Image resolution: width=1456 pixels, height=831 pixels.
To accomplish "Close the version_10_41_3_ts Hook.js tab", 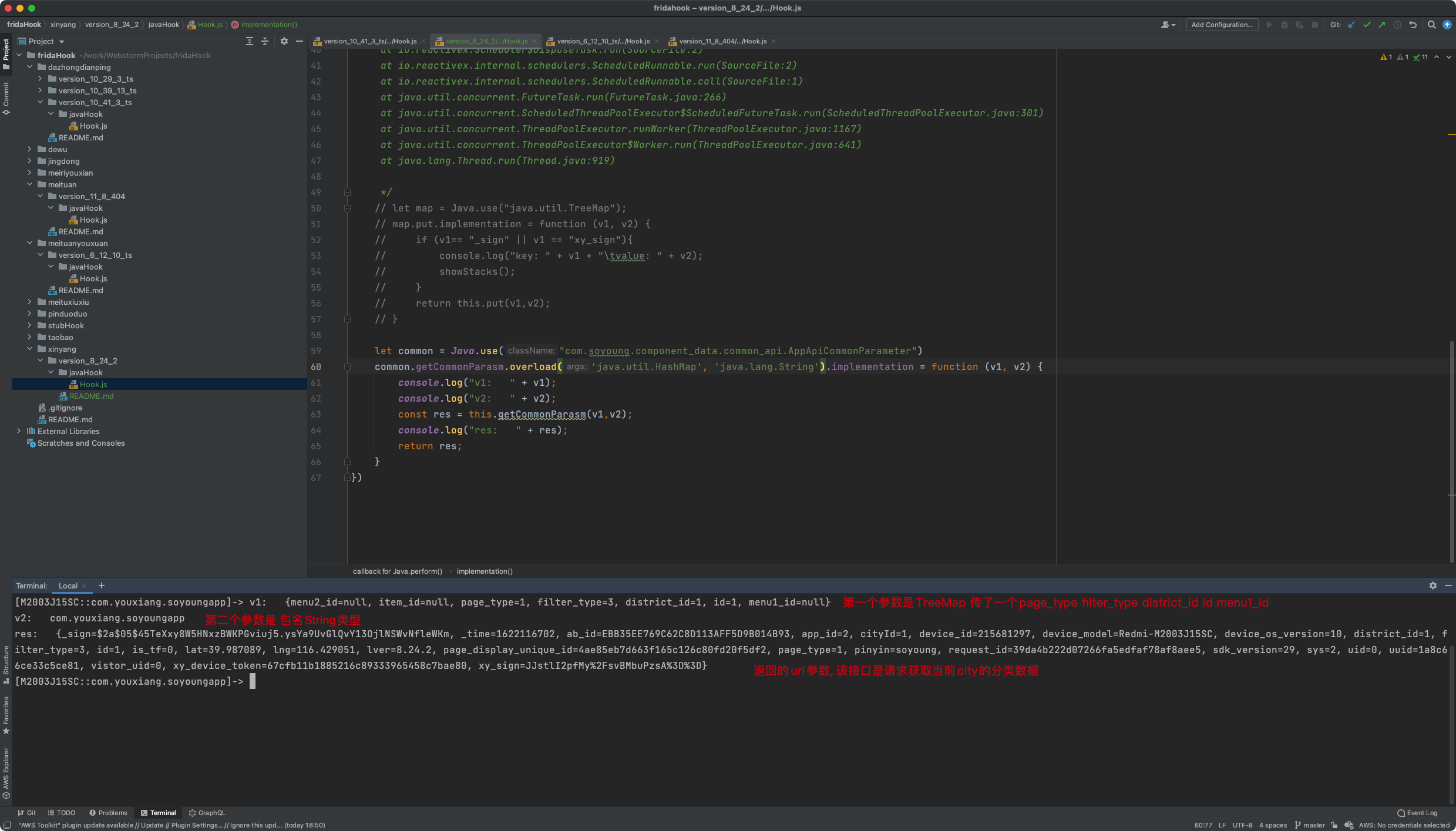I will (x=423, y=41).
